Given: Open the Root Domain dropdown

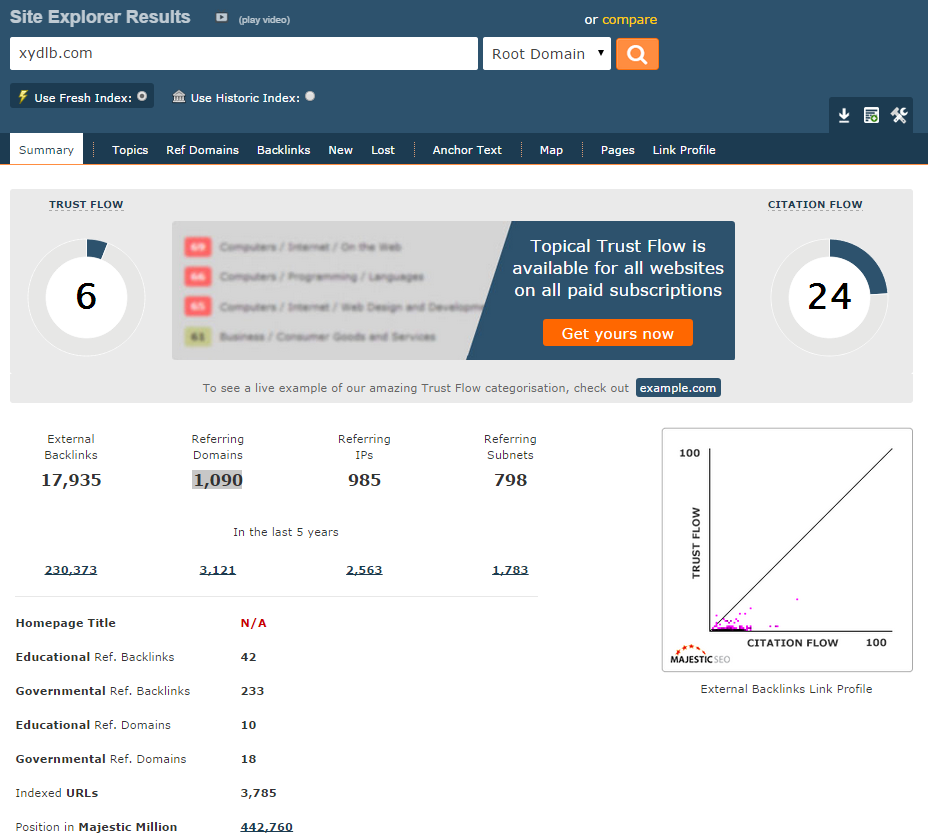Looking at the screenshot, I should click(x=547, y=54).
